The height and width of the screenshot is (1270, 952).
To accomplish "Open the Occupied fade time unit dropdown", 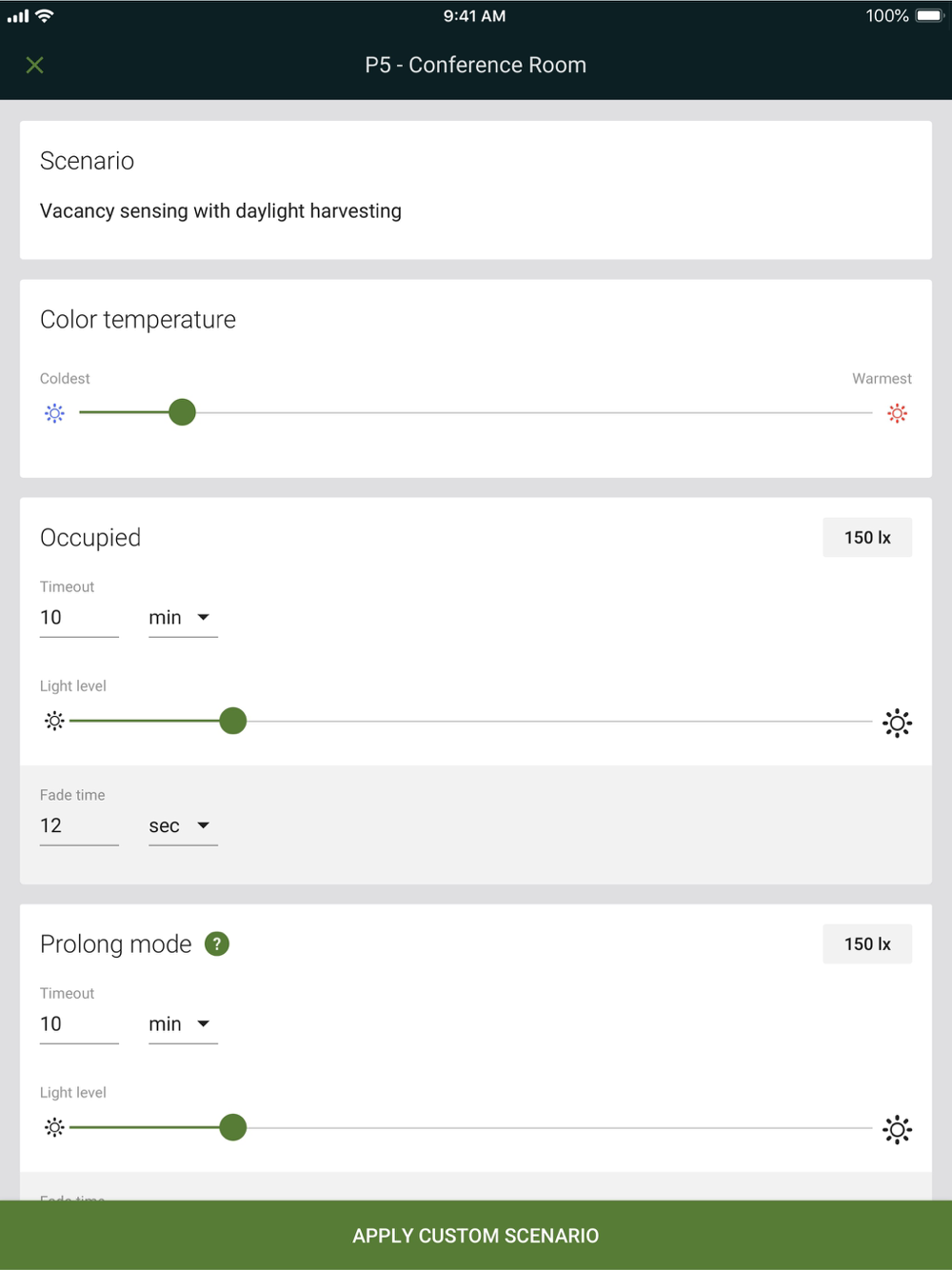I will (183, 826).
